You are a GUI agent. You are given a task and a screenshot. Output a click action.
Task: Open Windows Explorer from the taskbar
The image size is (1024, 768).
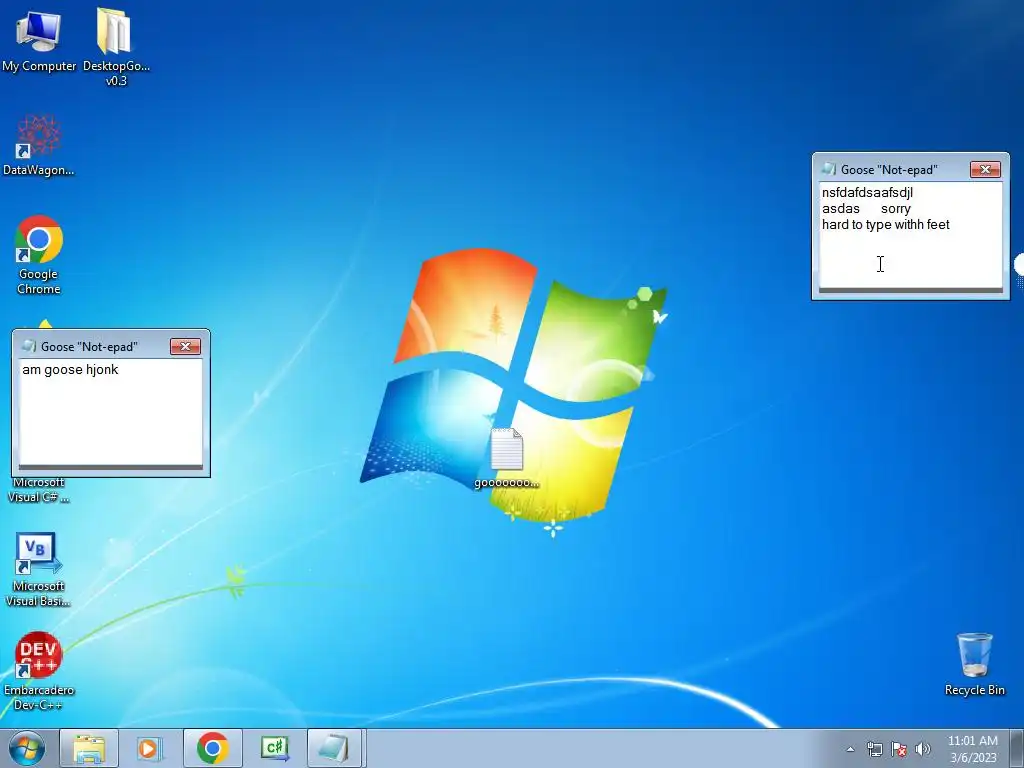(89, 748)
